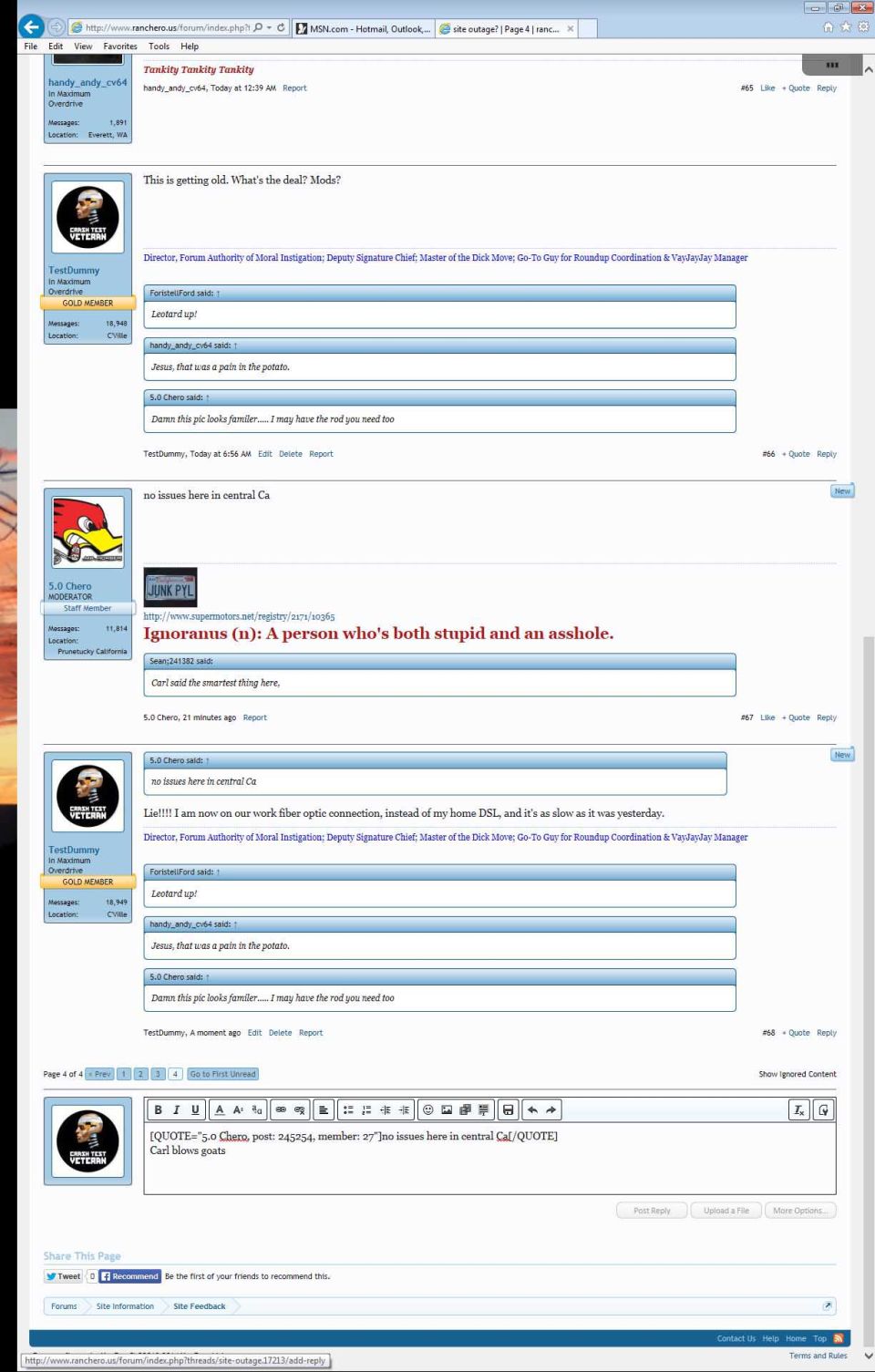
Task: Open the File menu
Action: pyautogui.click(x=31, y=46)
